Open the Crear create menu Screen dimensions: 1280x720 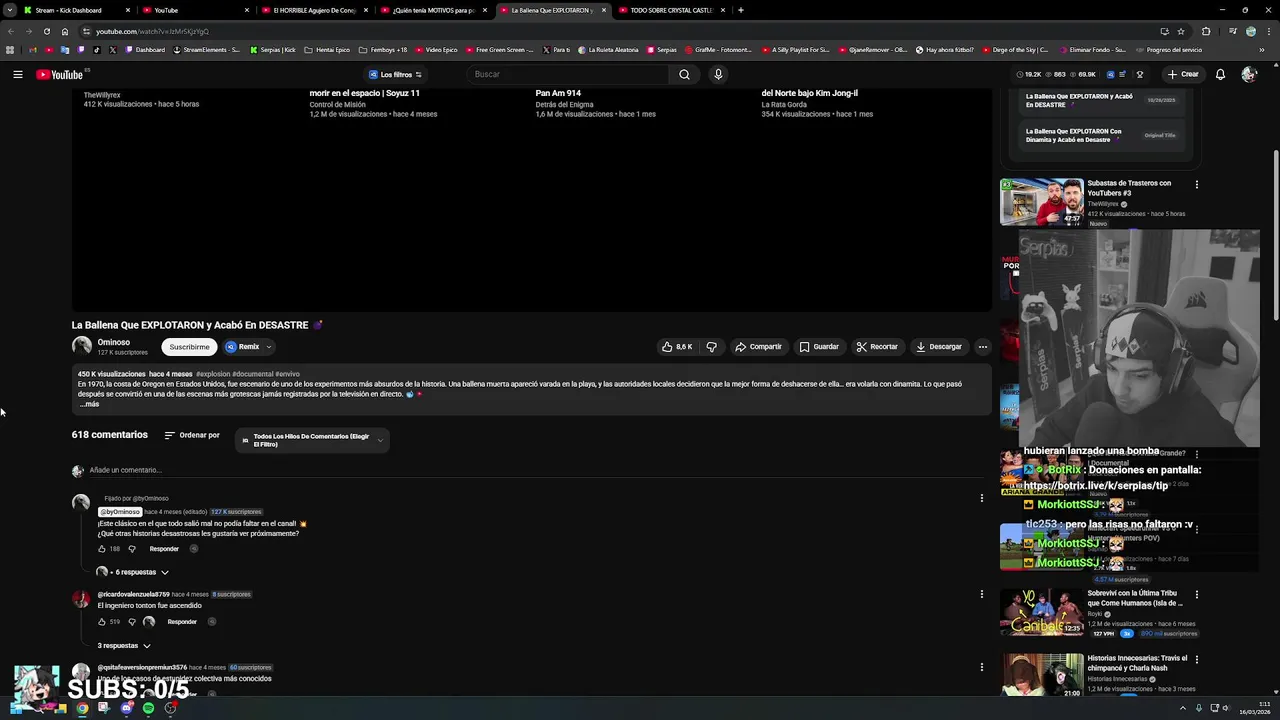coord(1182,74)
